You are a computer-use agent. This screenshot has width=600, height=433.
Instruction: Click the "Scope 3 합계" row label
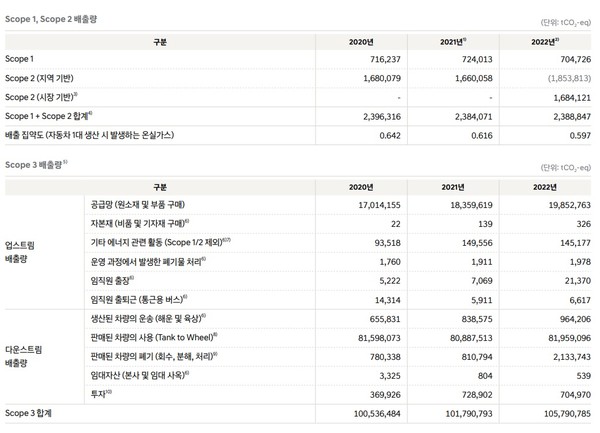coord(28,413)
